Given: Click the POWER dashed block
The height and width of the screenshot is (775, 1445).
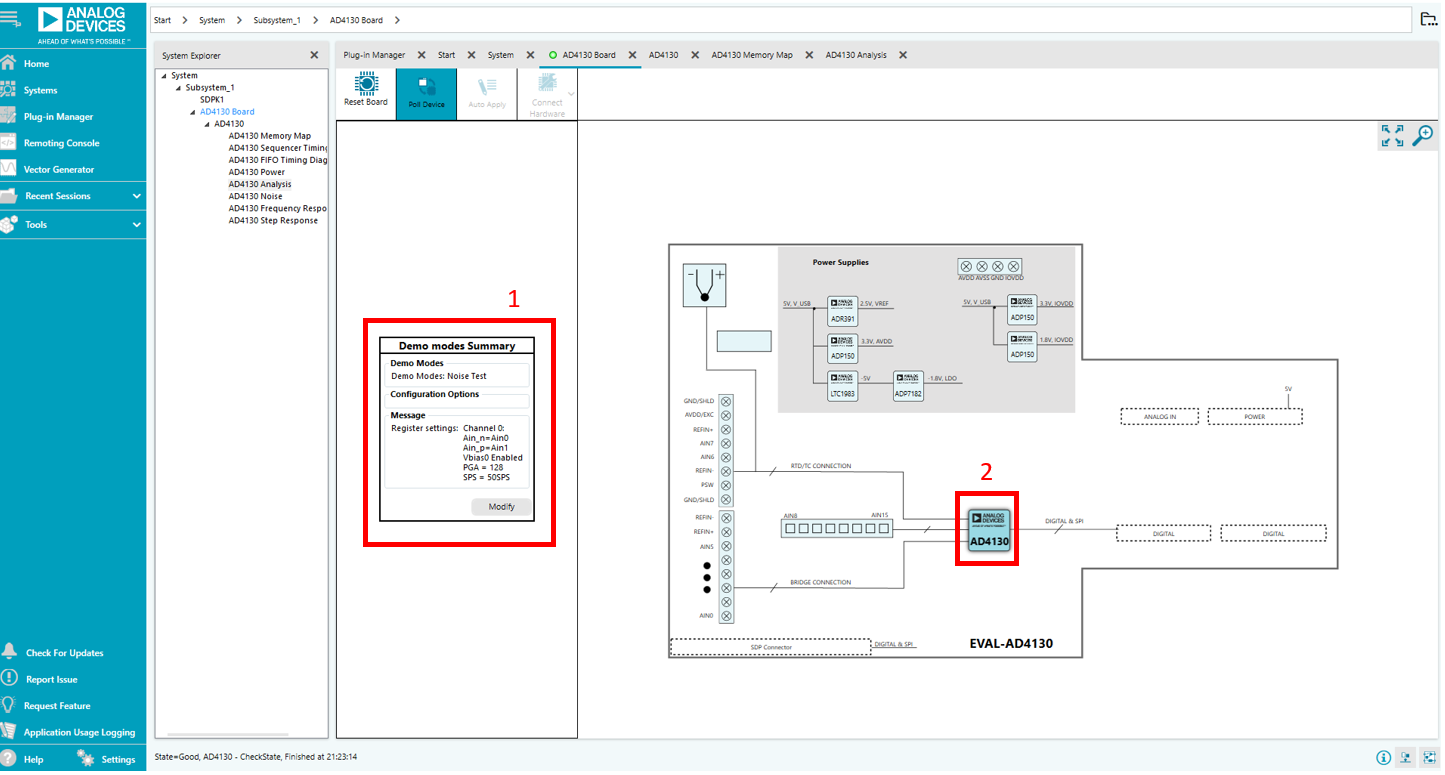Looking at the screenshot, I should [1255, 416].
